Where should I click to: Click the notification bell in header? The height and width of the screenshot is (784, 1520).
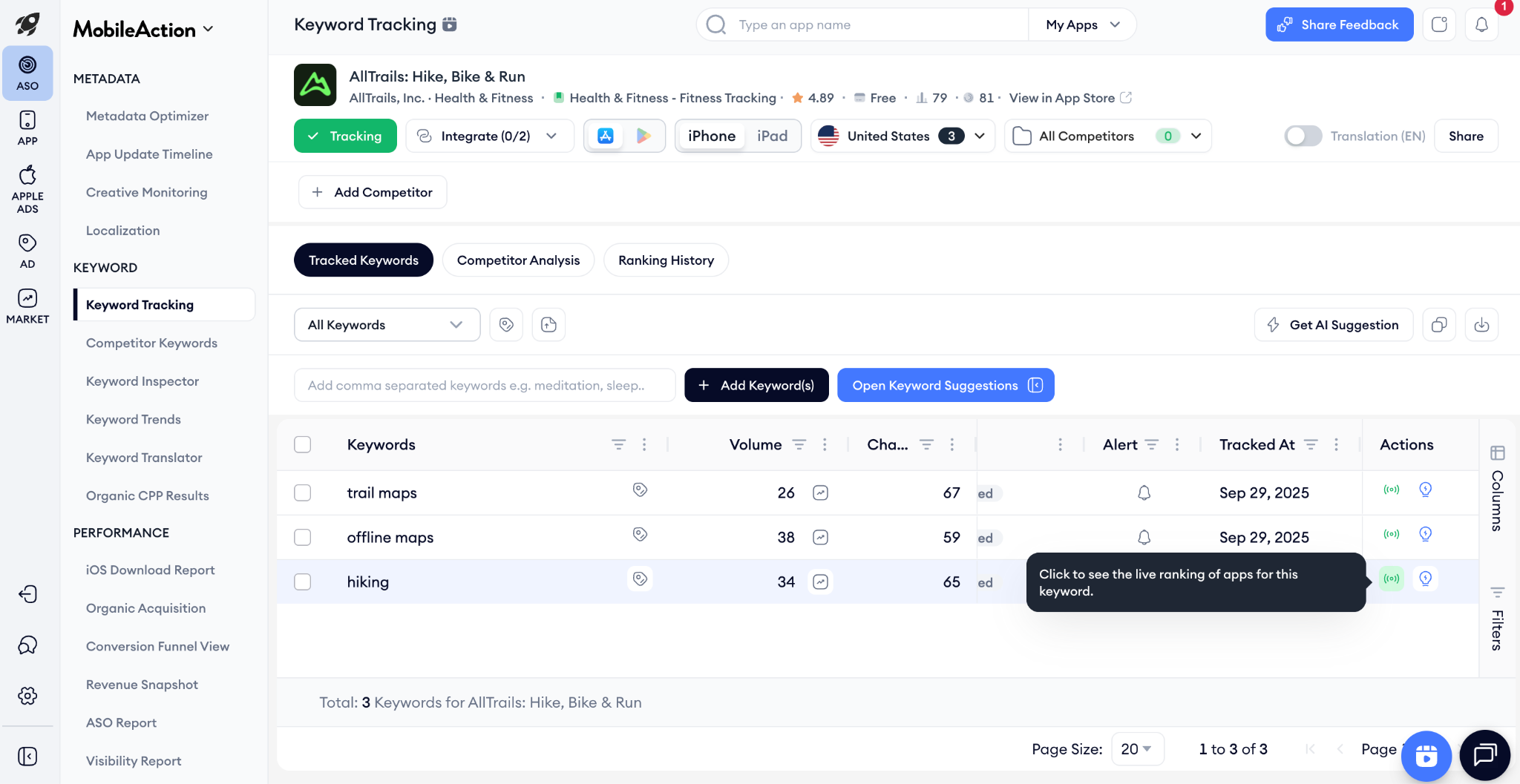1481,24
